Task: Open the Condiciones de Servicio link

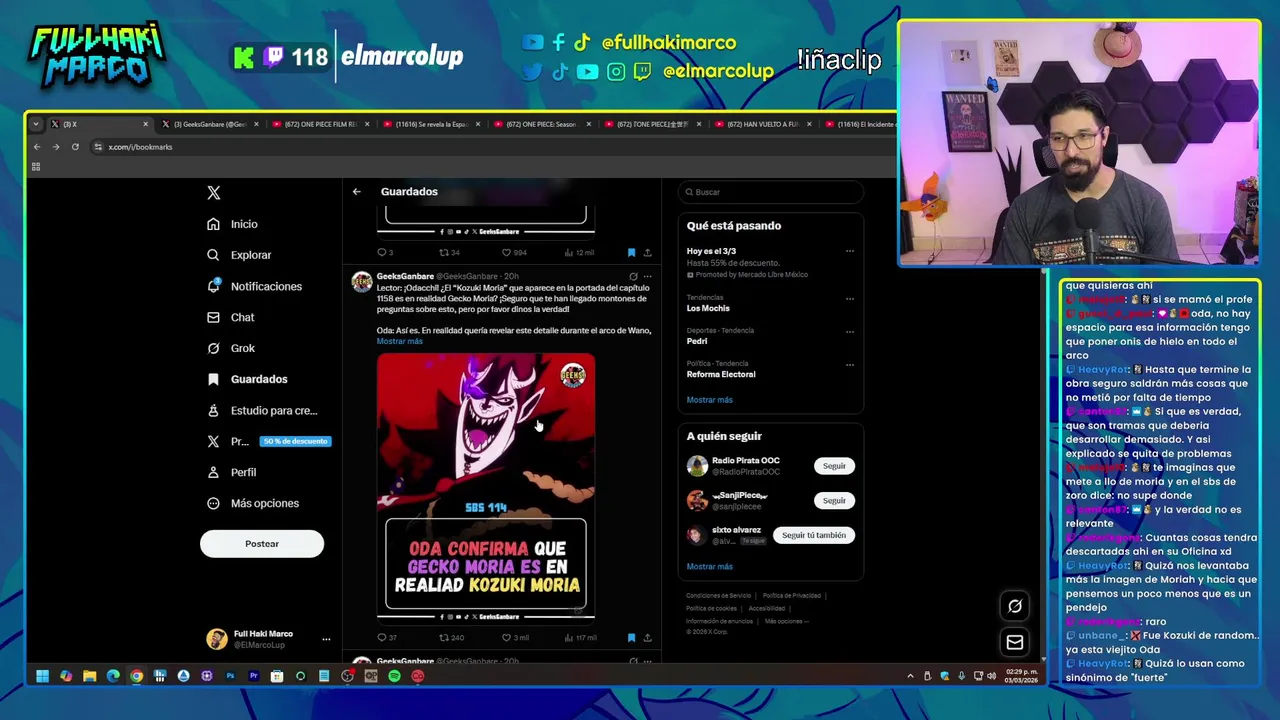Action: tap(718, 596)
